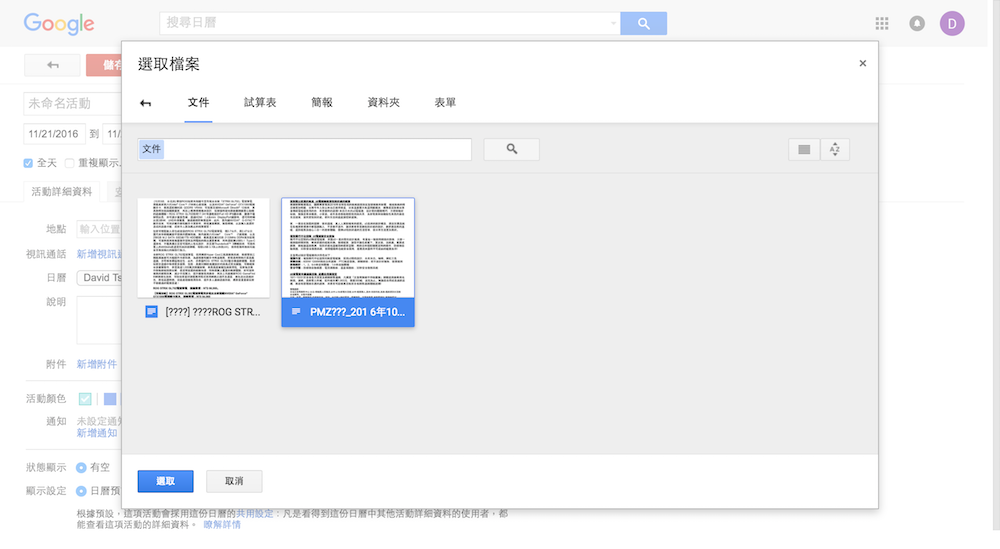Switch to the 簡報 tab
This screenshot has width=1000, height=549.
tap(322, 103)
